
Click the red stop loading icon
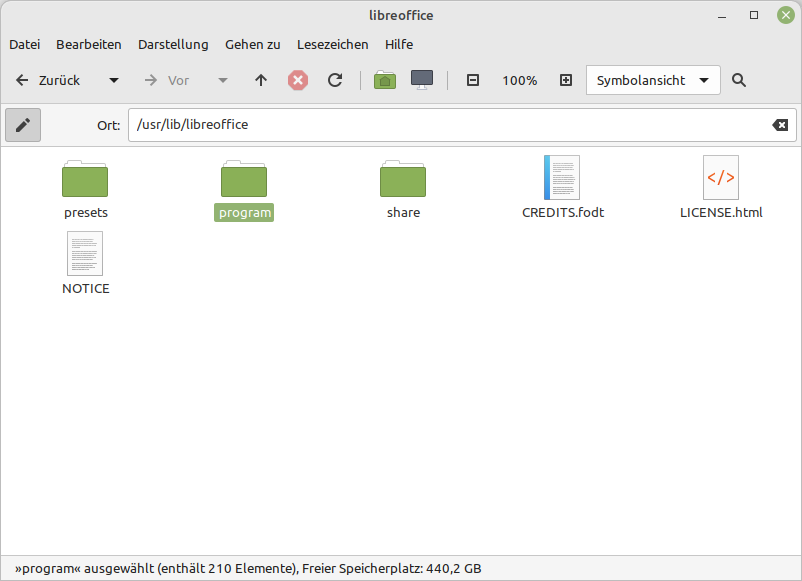click(x=298, y=80)
